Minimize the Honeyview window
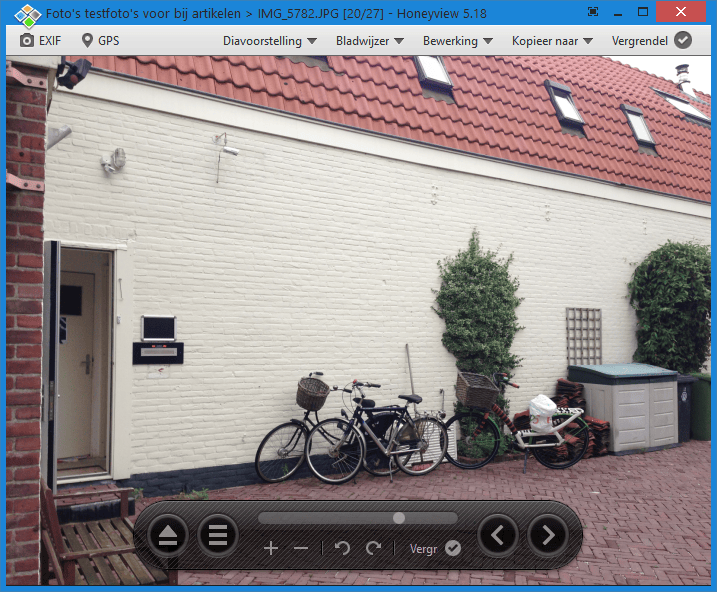The image size is (717, 592). point(618,14)
